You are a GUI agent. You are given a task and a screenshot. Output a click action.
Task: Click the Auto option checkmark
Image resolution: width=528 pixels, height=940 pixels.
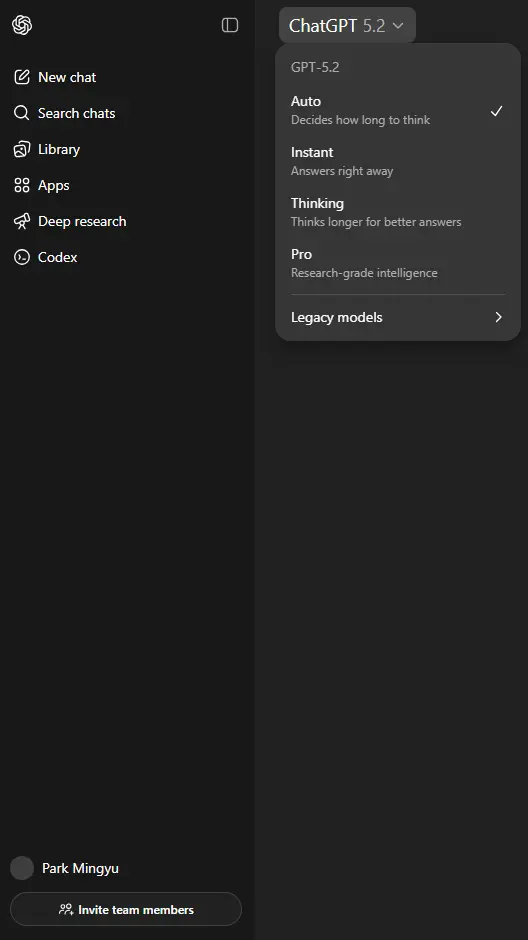point(496,111)
